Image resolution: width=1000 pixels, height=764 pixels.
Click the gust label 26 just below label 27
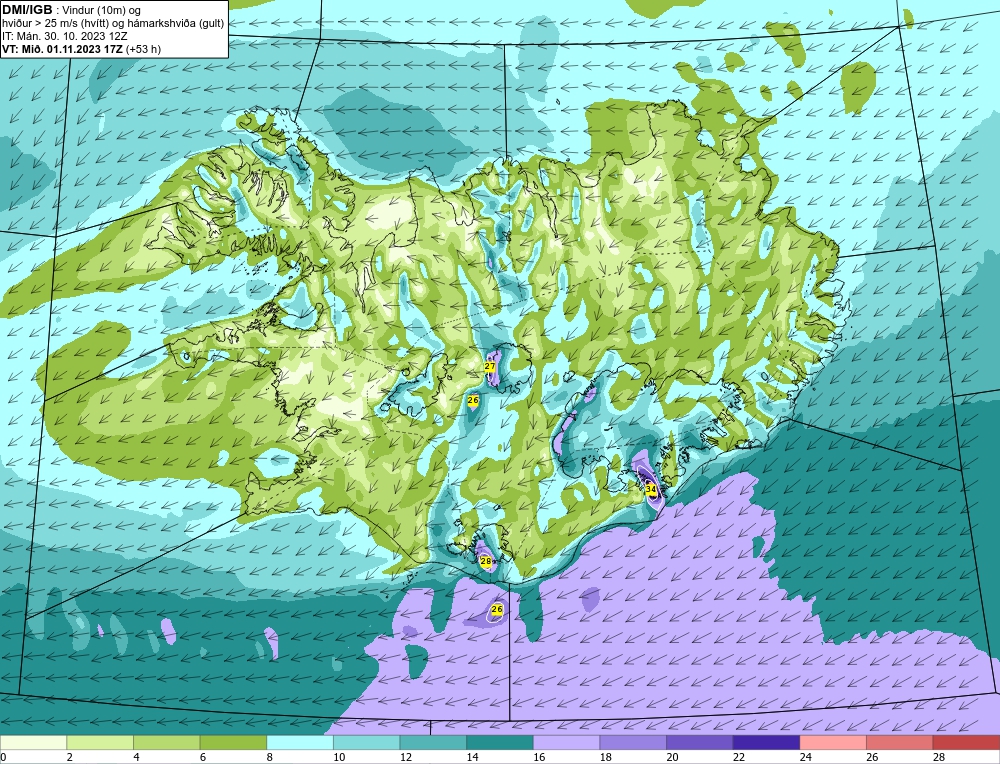pos(473,400)
